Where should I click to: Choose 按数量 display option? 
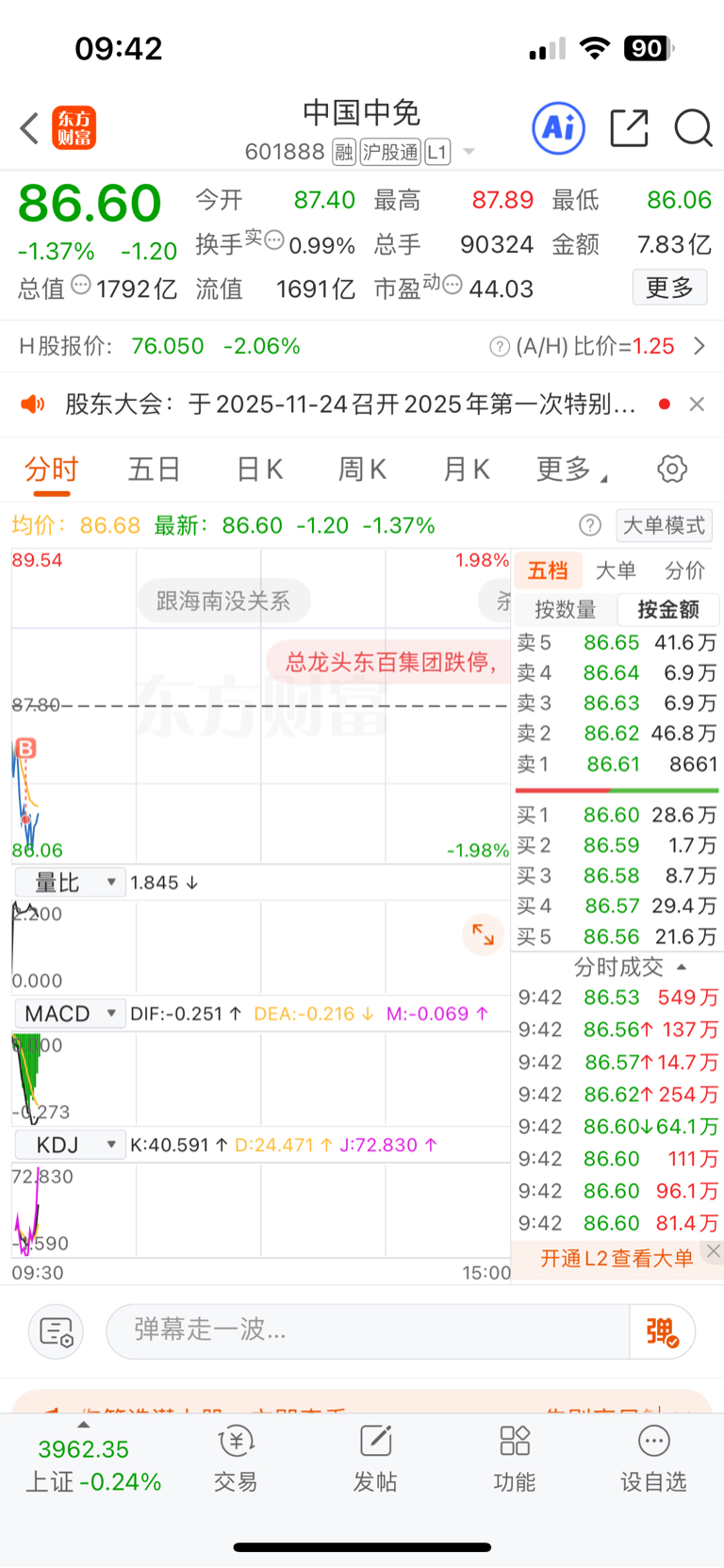[566, 610]
